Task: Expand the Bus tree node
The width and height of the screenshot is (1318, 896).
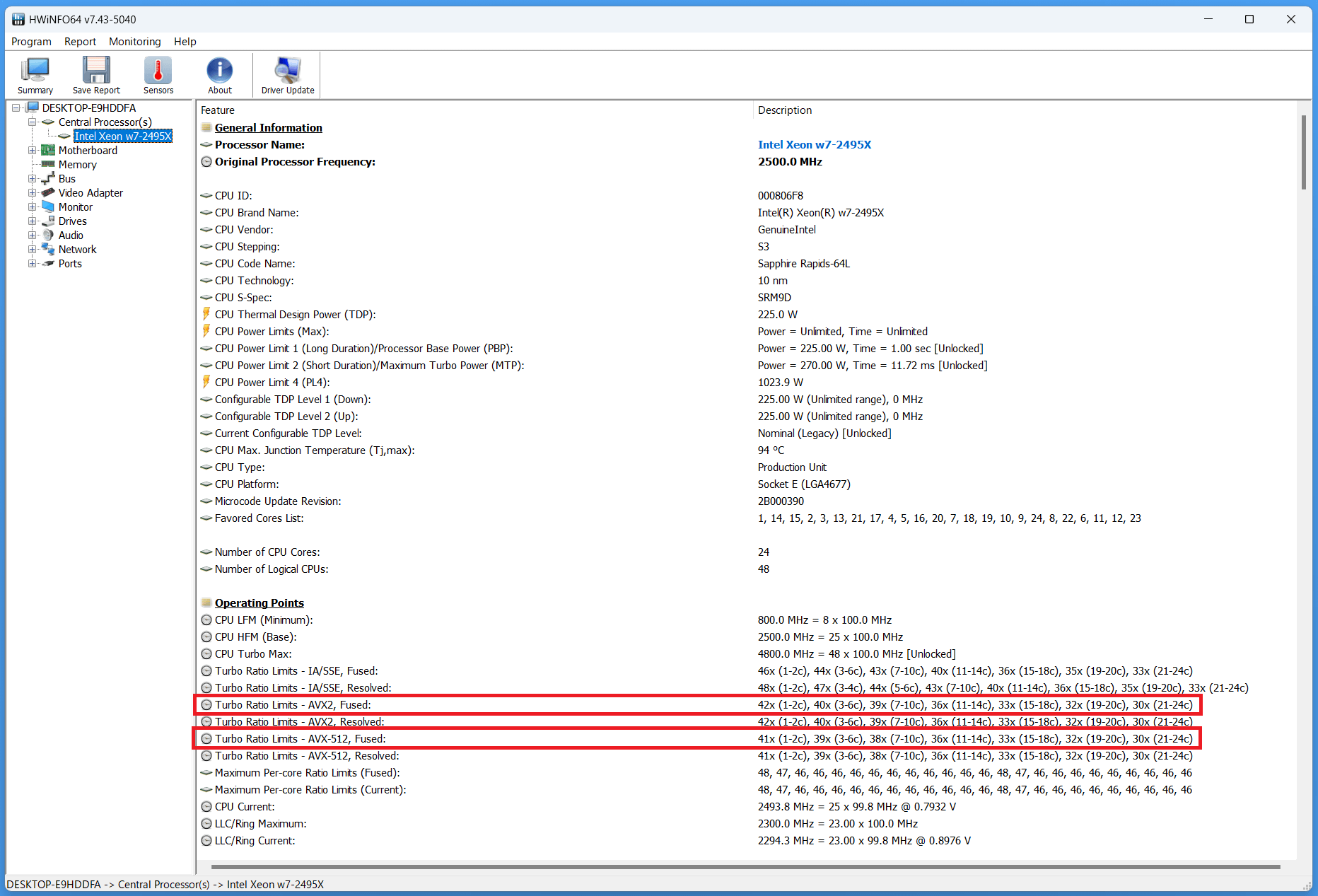Action: tap(32, 179)
